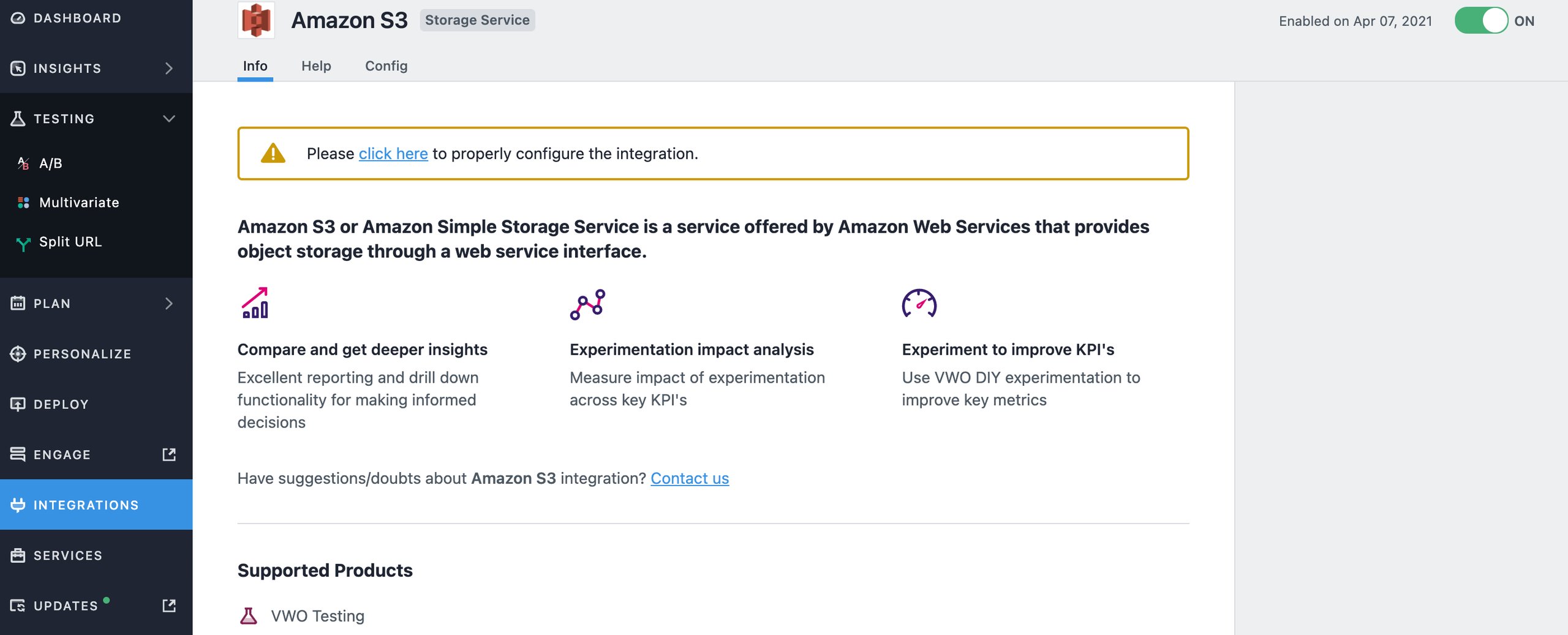Select Integrations in the sidebar
Screen dimensions: 1568x635
tap(96, 505)
